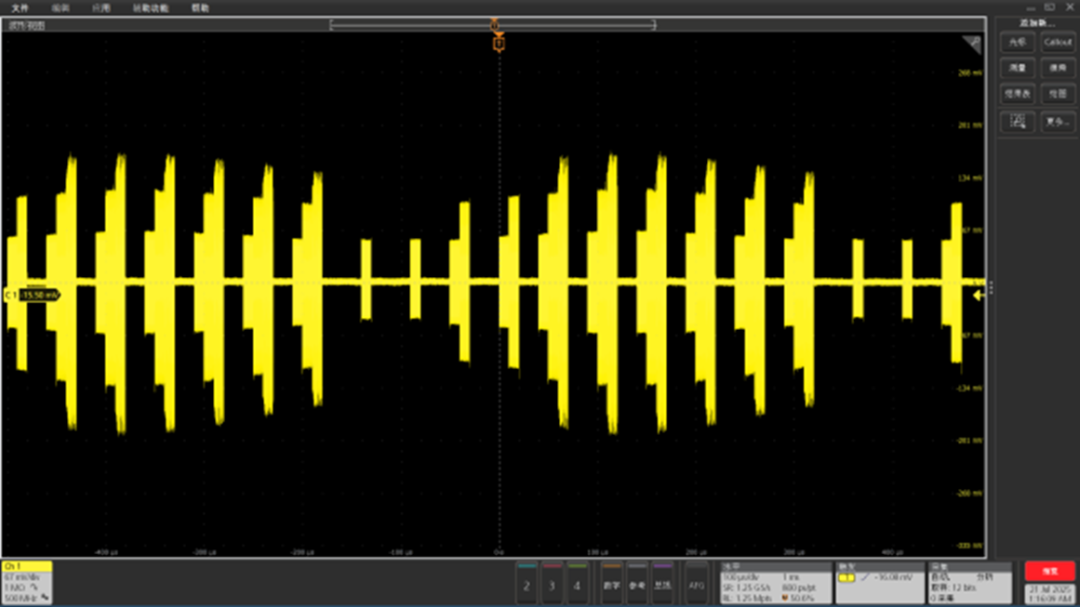Open the Acquisition settings badge (采集)

pos(970,584)
